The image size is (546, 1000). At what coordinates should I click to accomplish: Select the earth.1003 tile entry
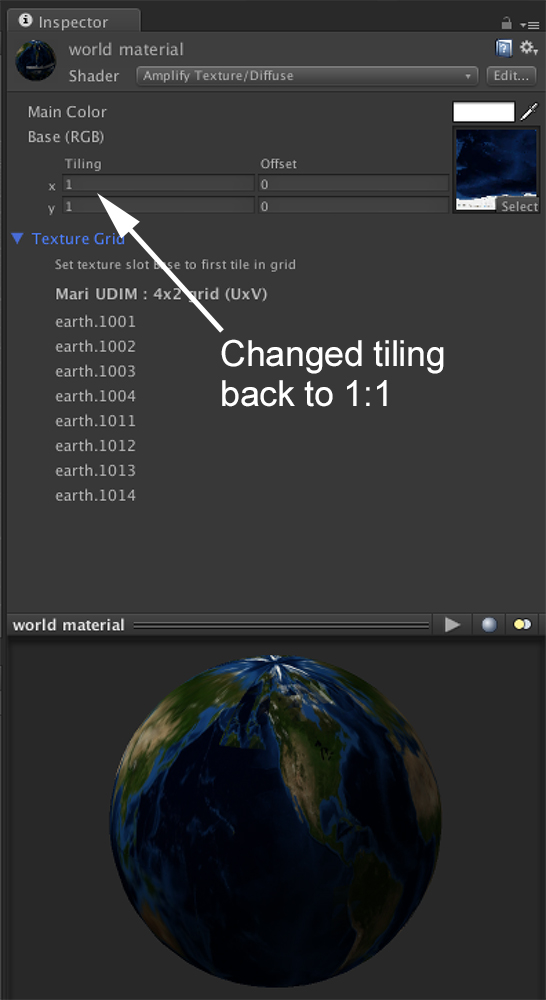(96, 371)
